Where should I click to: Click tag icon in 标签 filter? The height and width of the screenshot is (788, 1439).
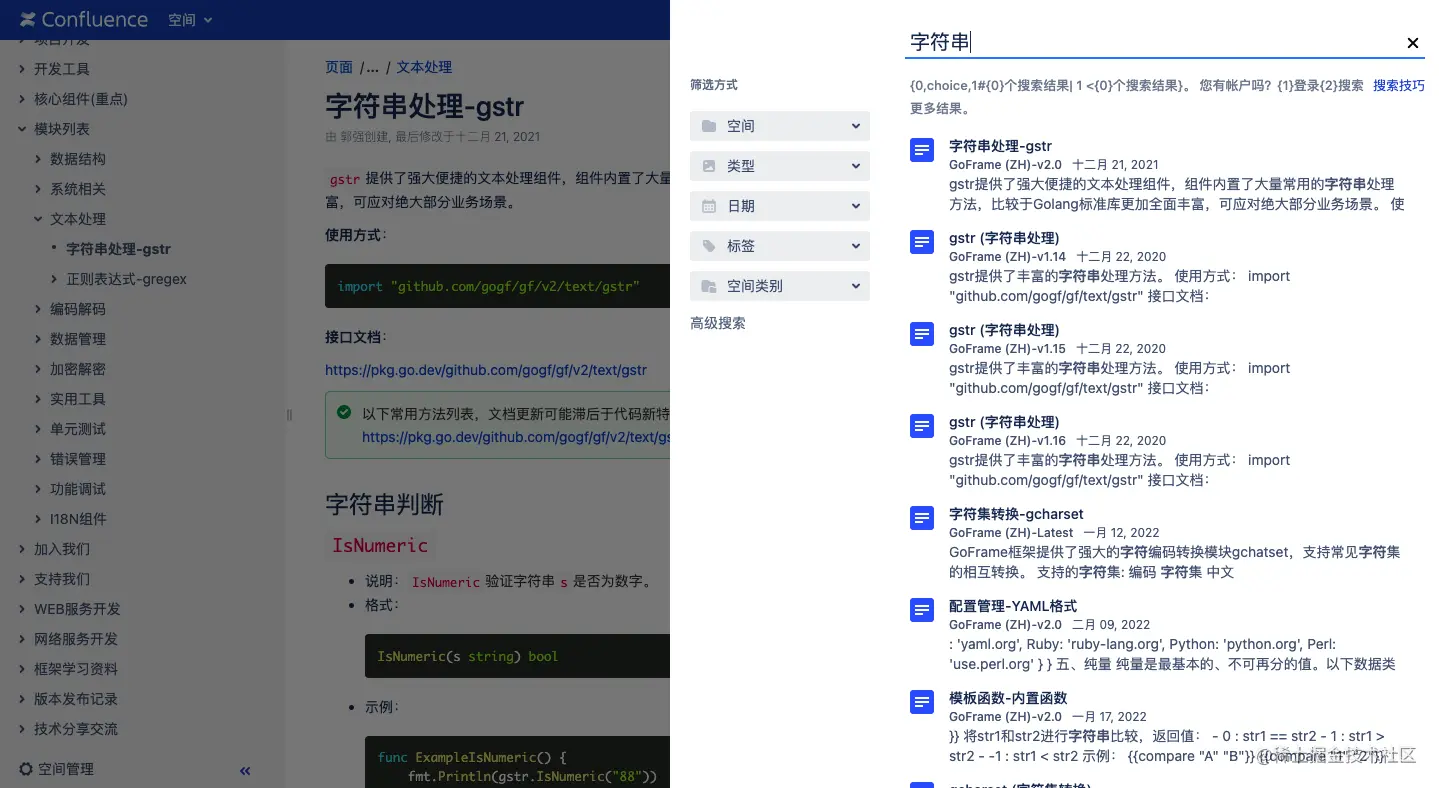[x=709, y=246]
